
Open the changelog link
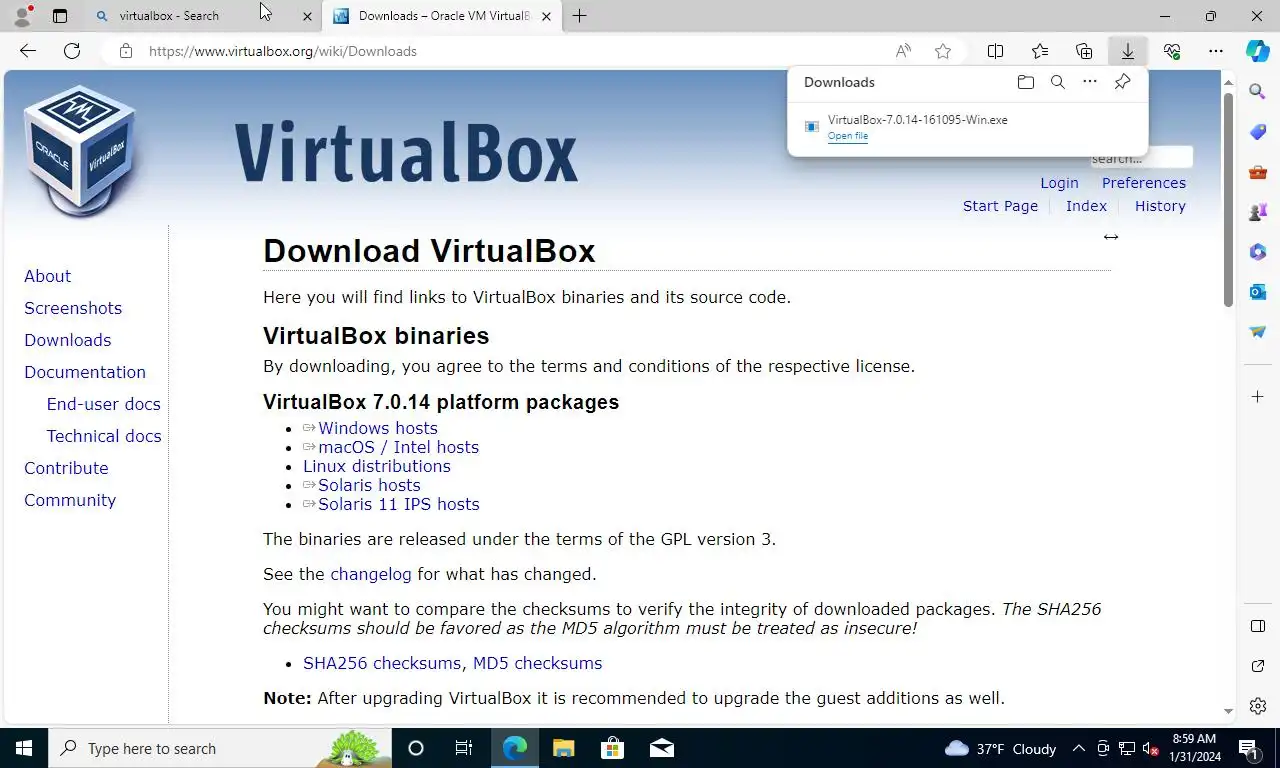[371, 574]
